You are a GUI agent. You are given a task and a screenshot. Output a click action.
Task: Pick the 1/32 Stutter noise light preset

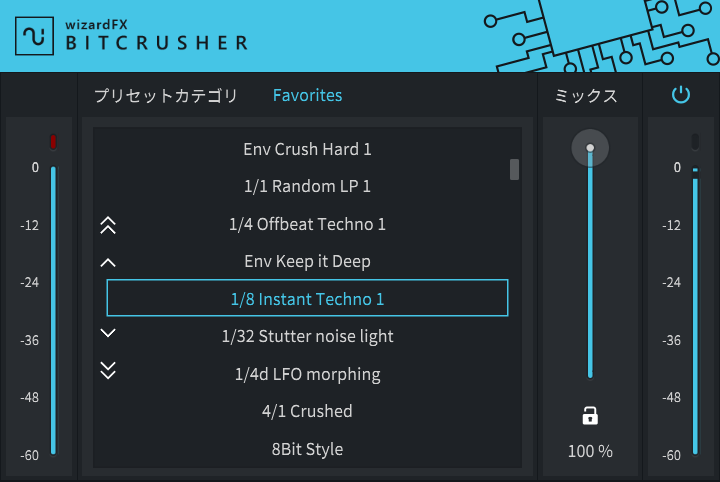click(307, 336)
